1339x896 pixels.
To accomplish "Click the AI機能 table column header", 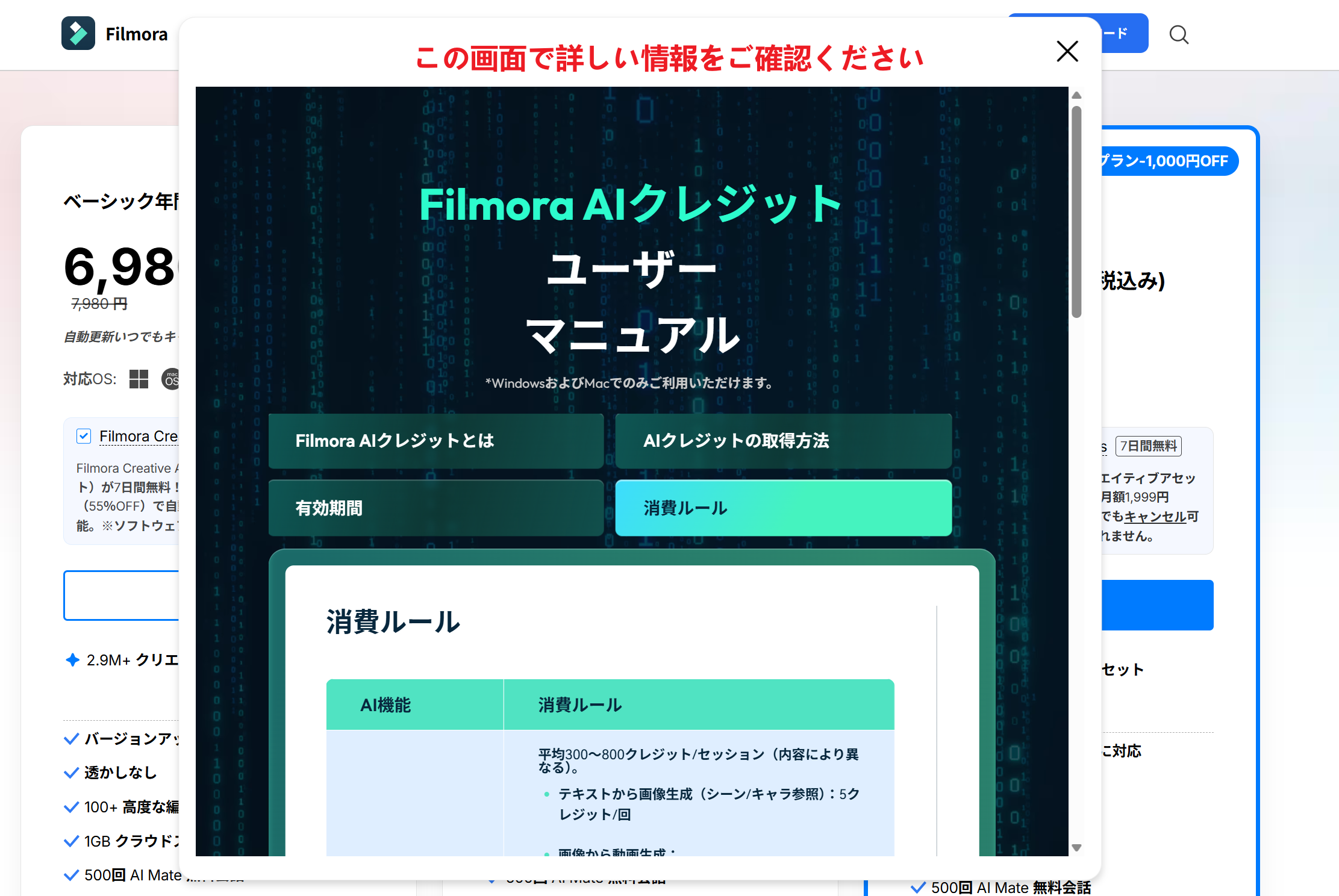I will pos(385,705).
